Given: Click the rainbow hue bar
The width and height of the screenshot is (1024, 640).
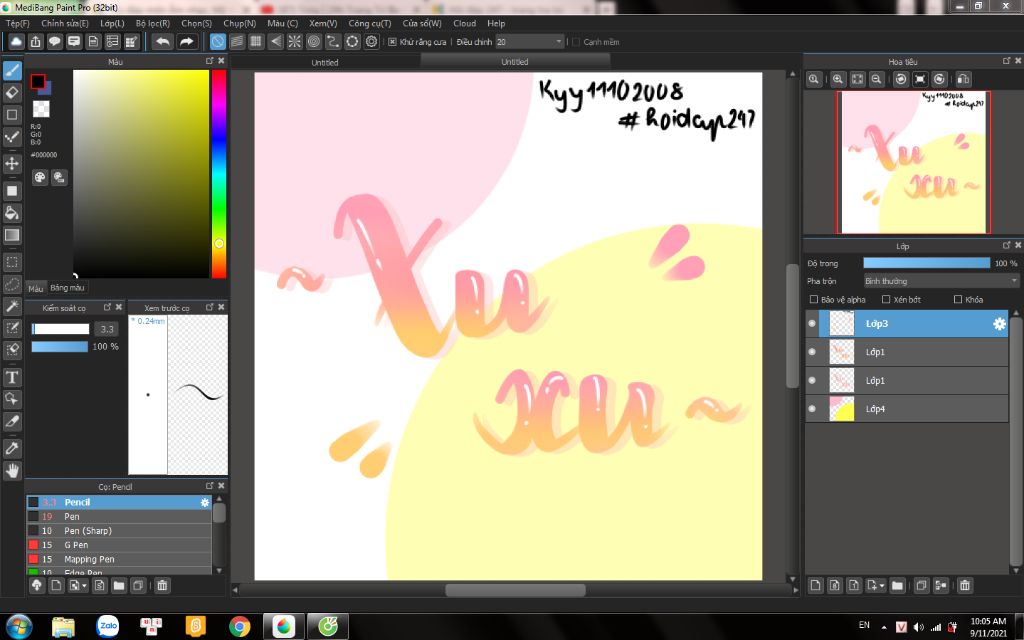Looking at the screenshot, I should coord(219,174).
